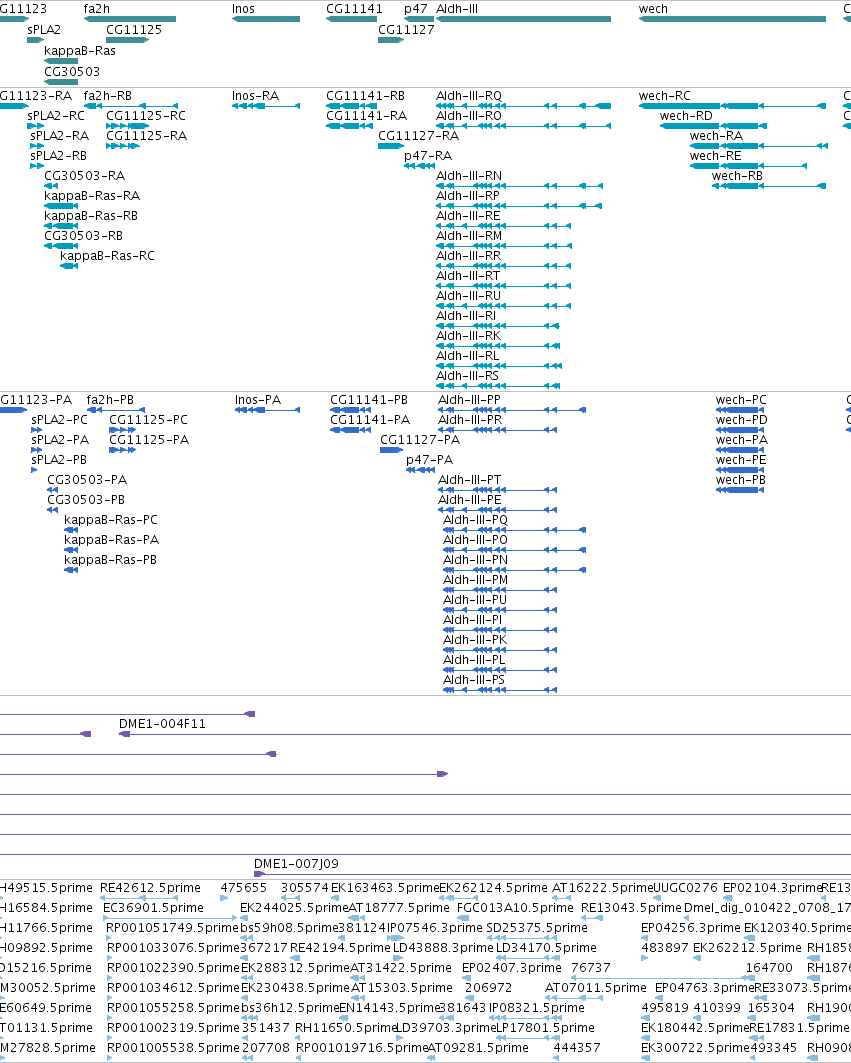Viewport: 851px width, 1063px height.
Task: Click protein Aldh-III-PS
Action: tap(474, 680)
